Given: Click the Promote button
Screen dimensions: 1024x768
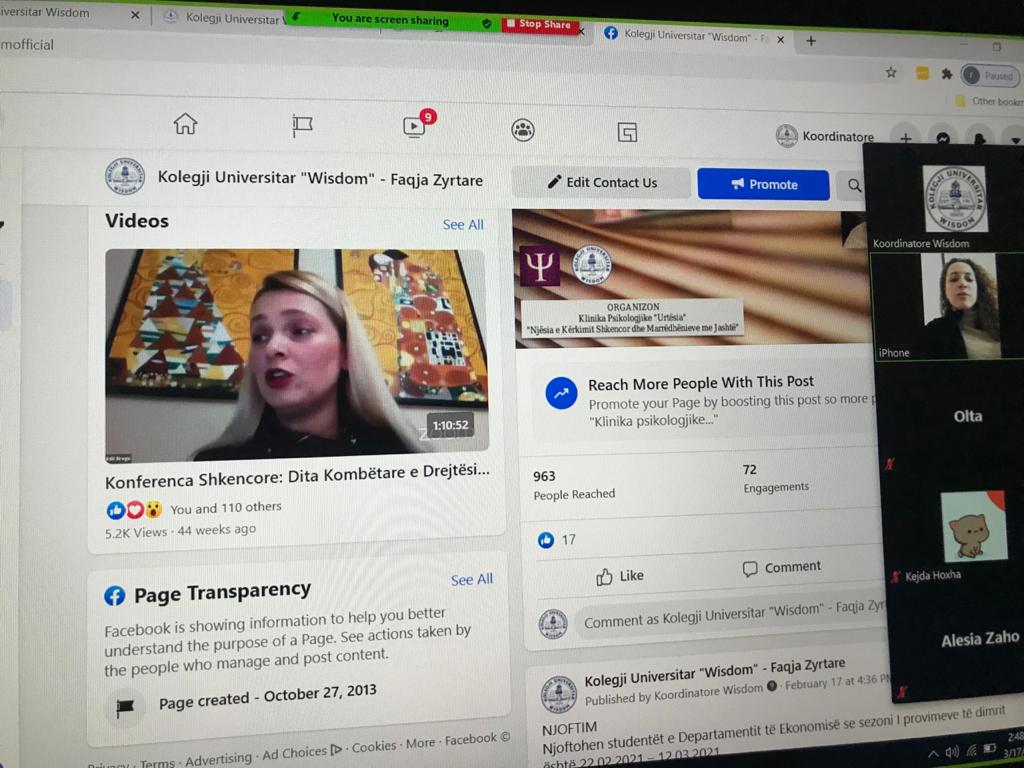Looking at the screenshot, I should pos(763,184).
